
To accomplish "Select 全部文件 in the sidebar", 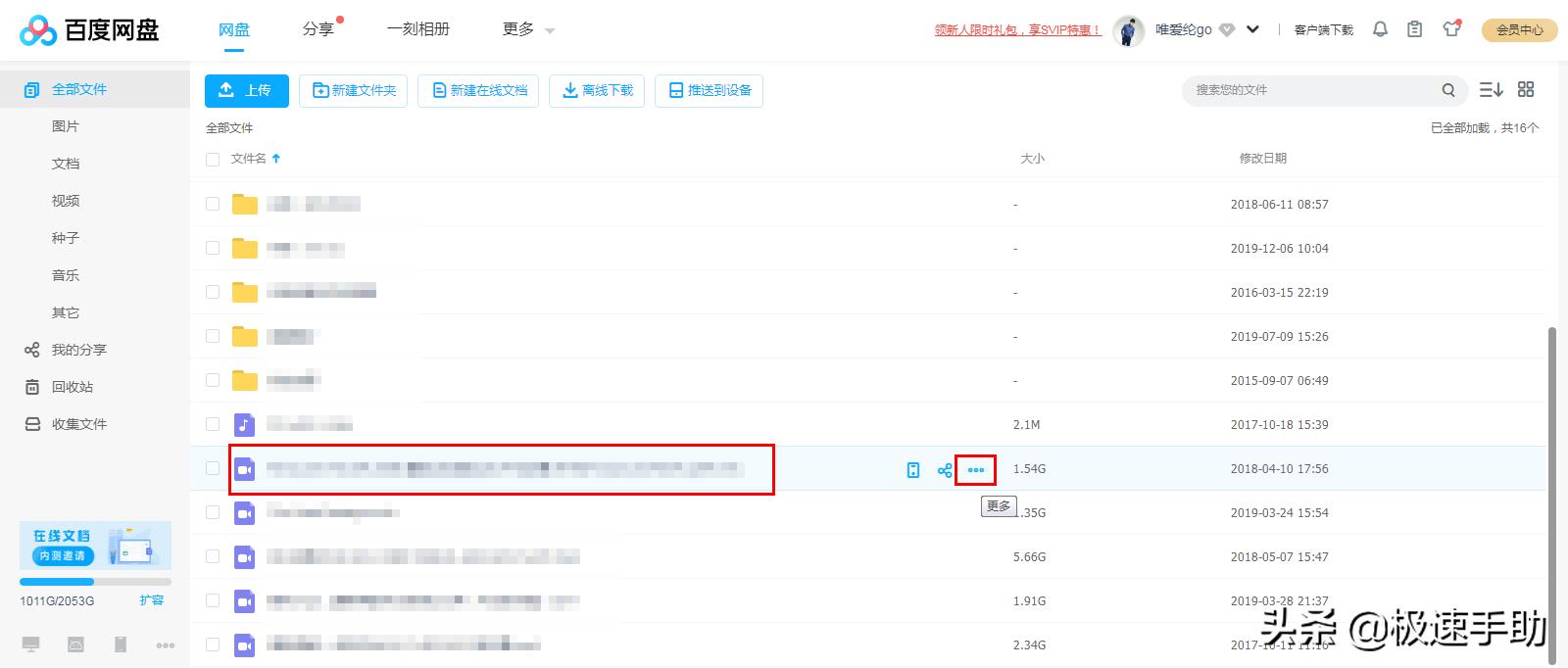I will point(95,89).
